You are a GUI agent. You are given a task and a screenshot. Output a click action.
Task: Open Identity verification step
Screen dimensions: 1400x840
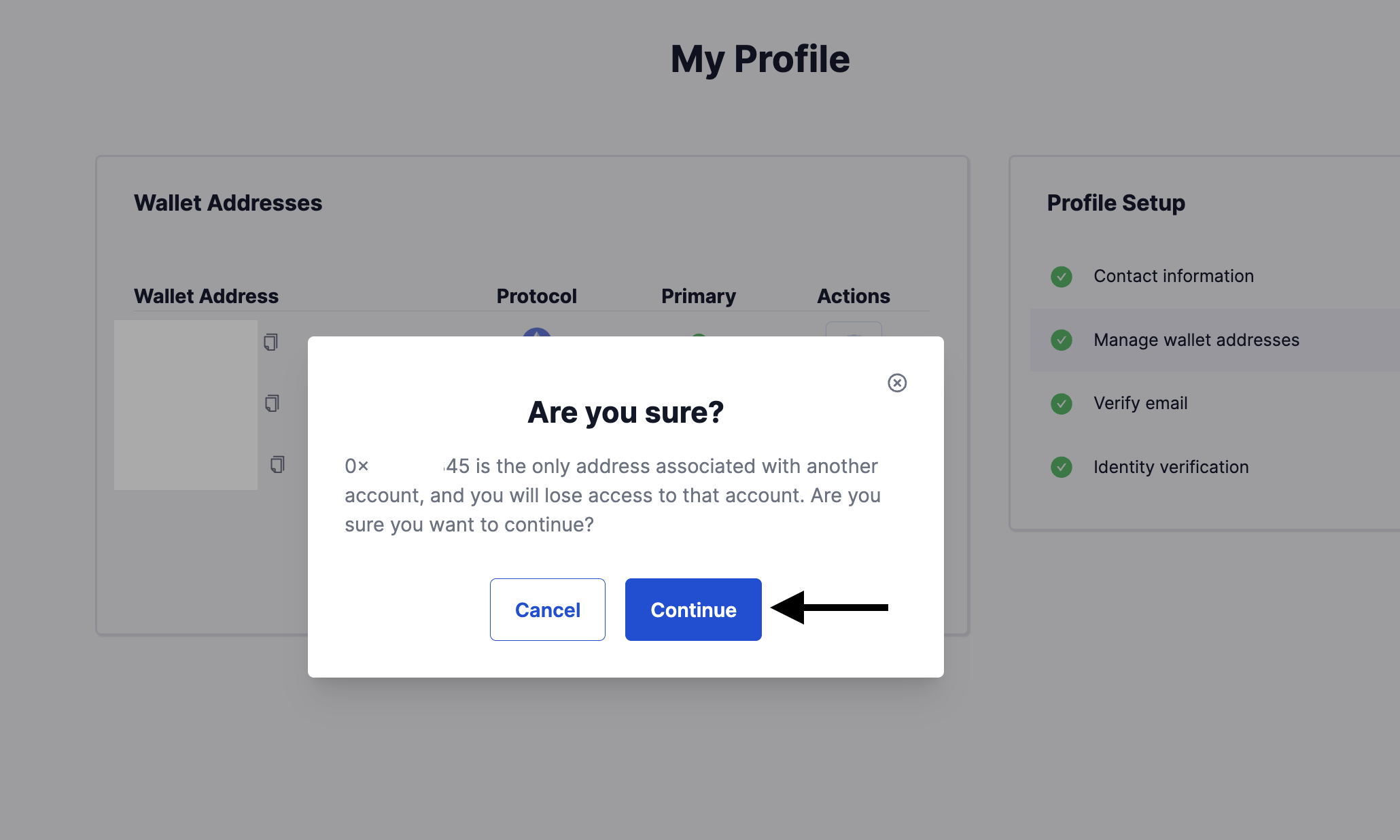pos(1170,467)
